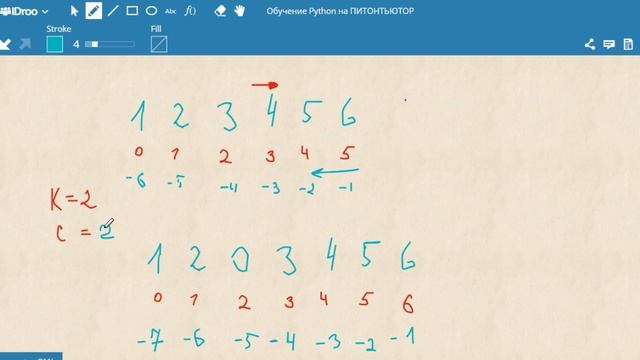Click the board title 'Обучение Python на ПИТОНТЬЮТОР'
Viewport: 640px width, 360px height.
pos(340,11)
